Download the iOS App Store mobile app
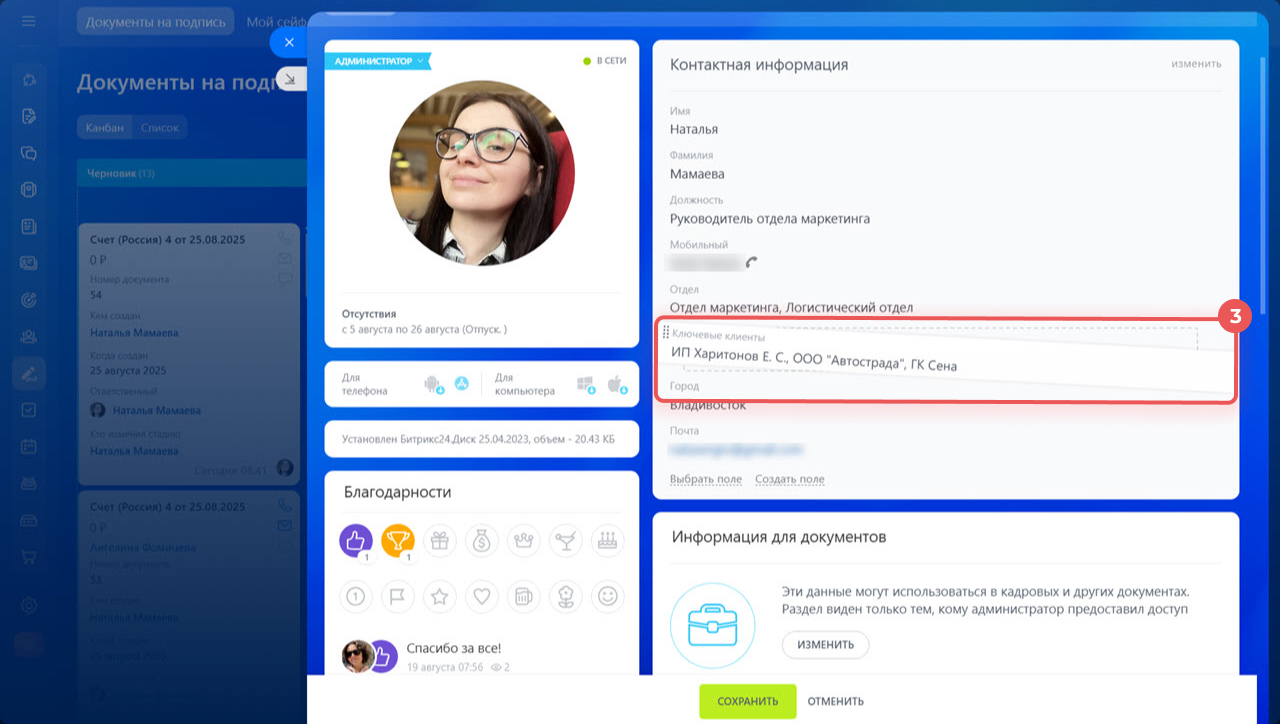This screenshot has height=724, width=1280. click(461, 383)
